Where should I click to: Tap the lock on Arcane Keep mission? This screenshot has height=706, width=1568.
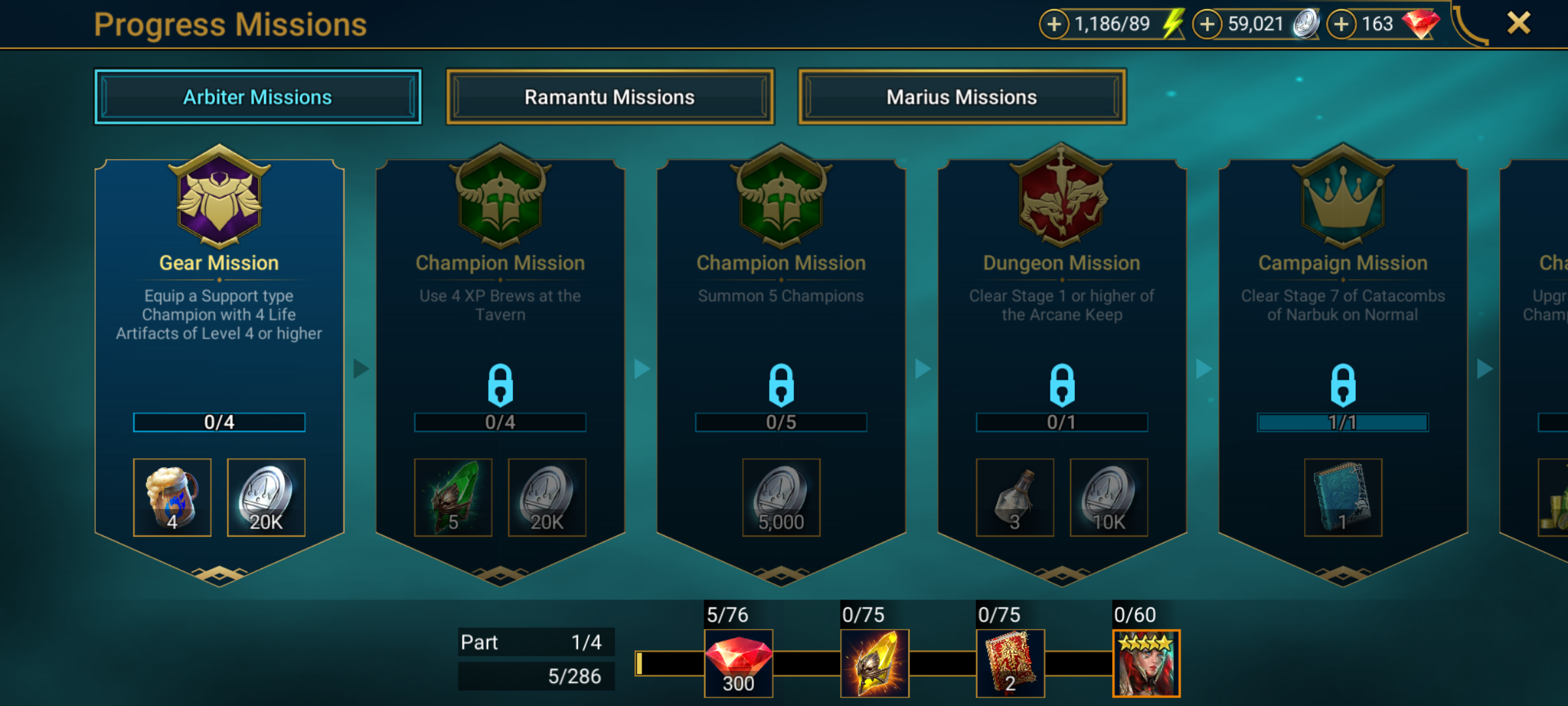[x=1062, y=385]
